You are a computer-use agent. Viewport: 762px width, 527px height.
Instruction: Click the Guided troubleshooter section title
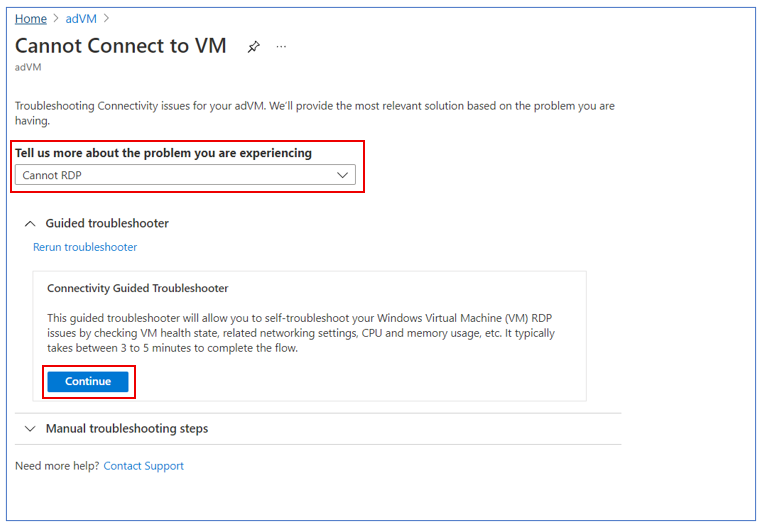[107, 223]
